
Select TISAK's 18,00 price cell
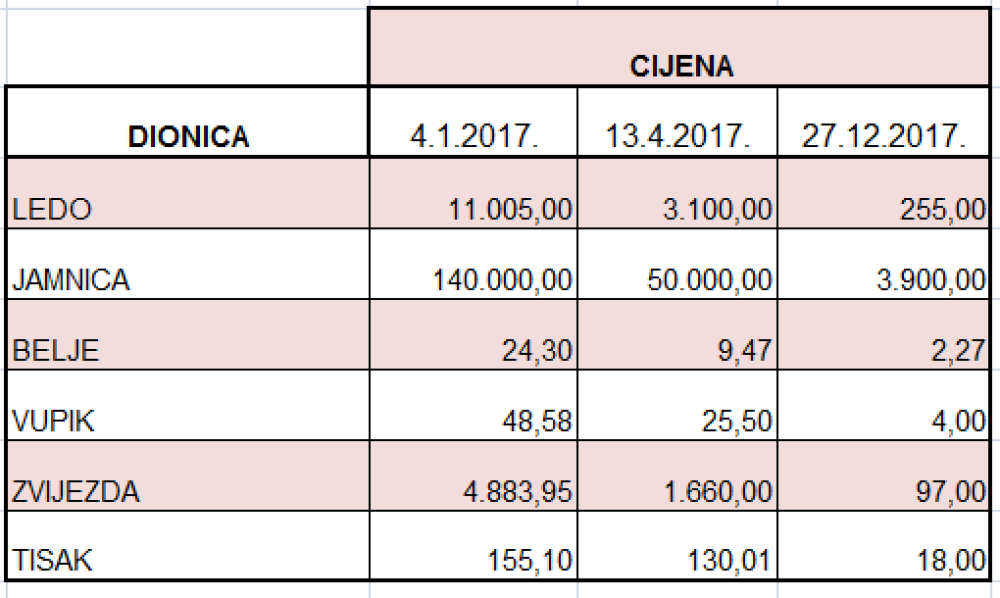[x=884, y=546]
